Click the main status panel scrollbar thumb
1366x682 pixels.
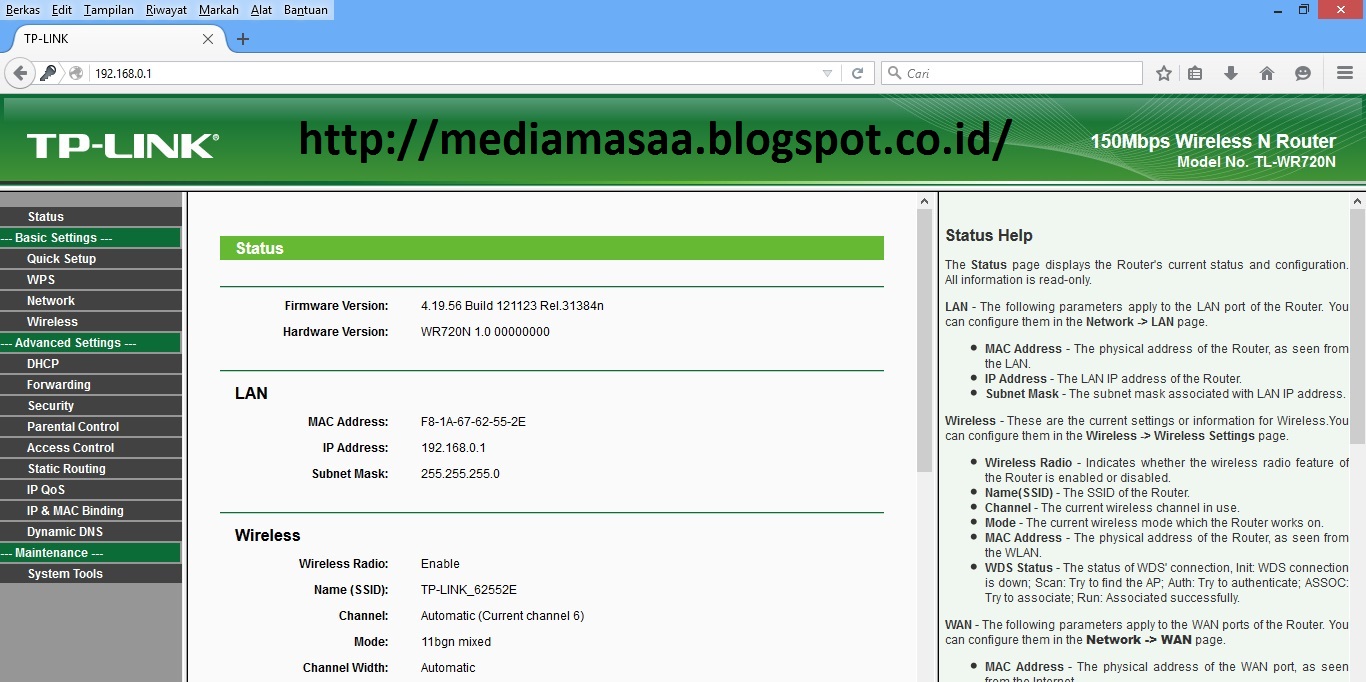click(x=924, y=341)
